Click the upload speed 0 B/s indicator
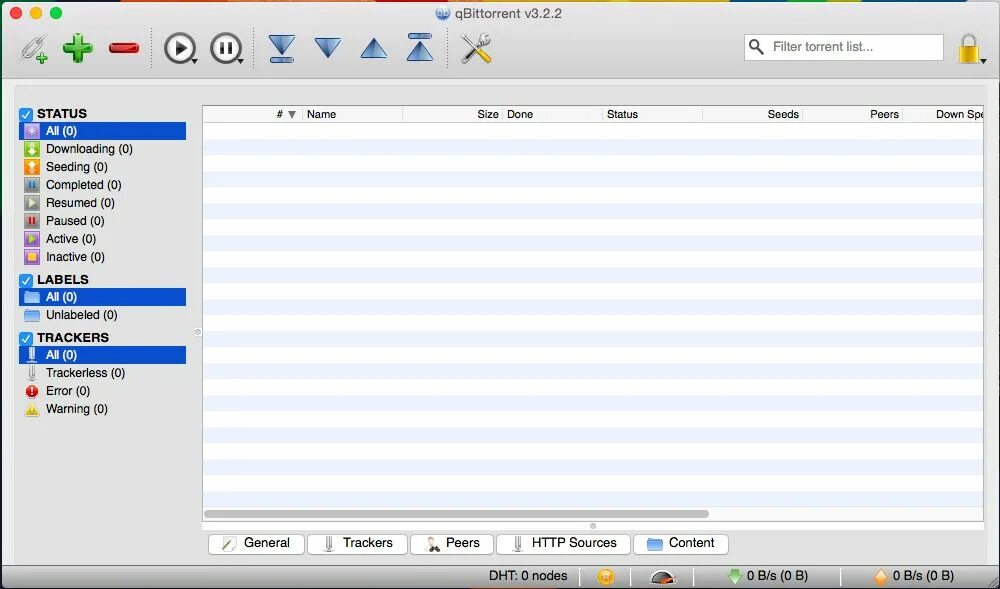The width and height of the screenshot is (1000, 589). click(913, 576)
